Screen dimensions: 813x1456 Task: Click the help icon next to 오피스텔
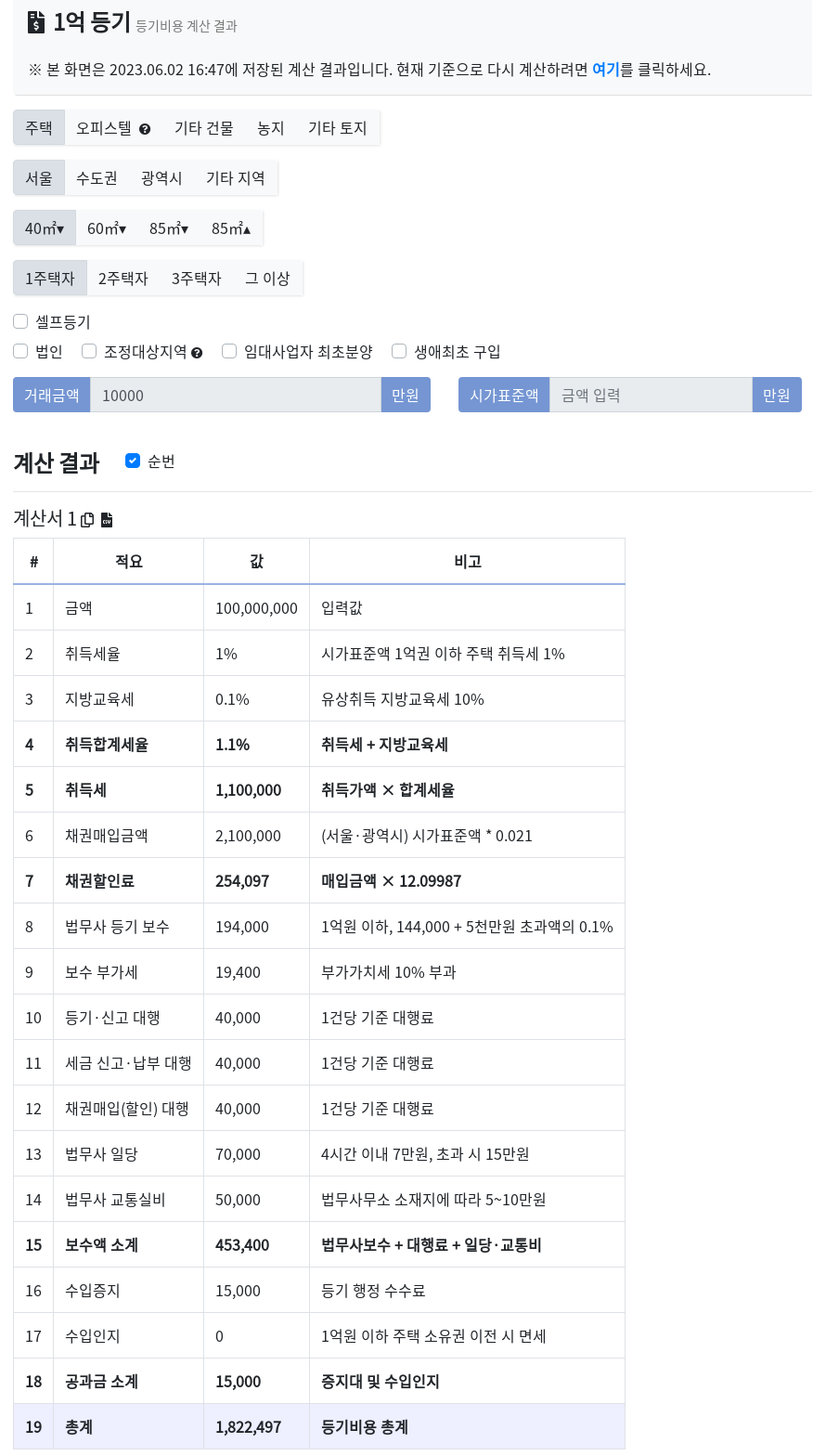click(x=145, y=129)
